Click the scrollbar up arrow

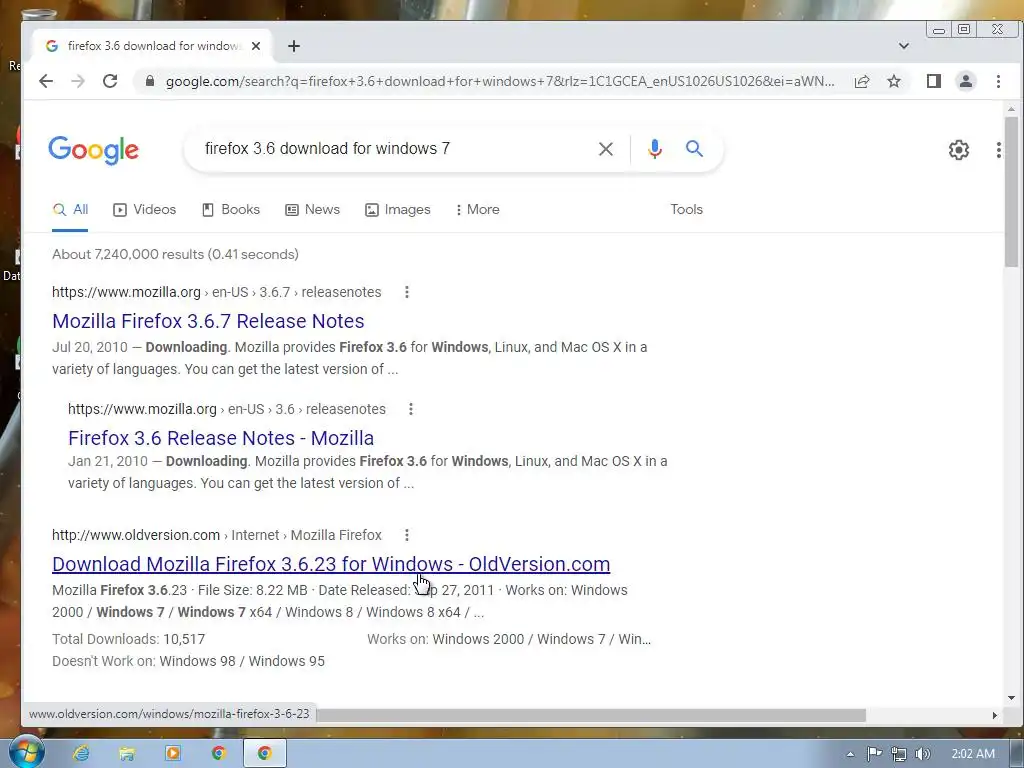coord(1012,109)
